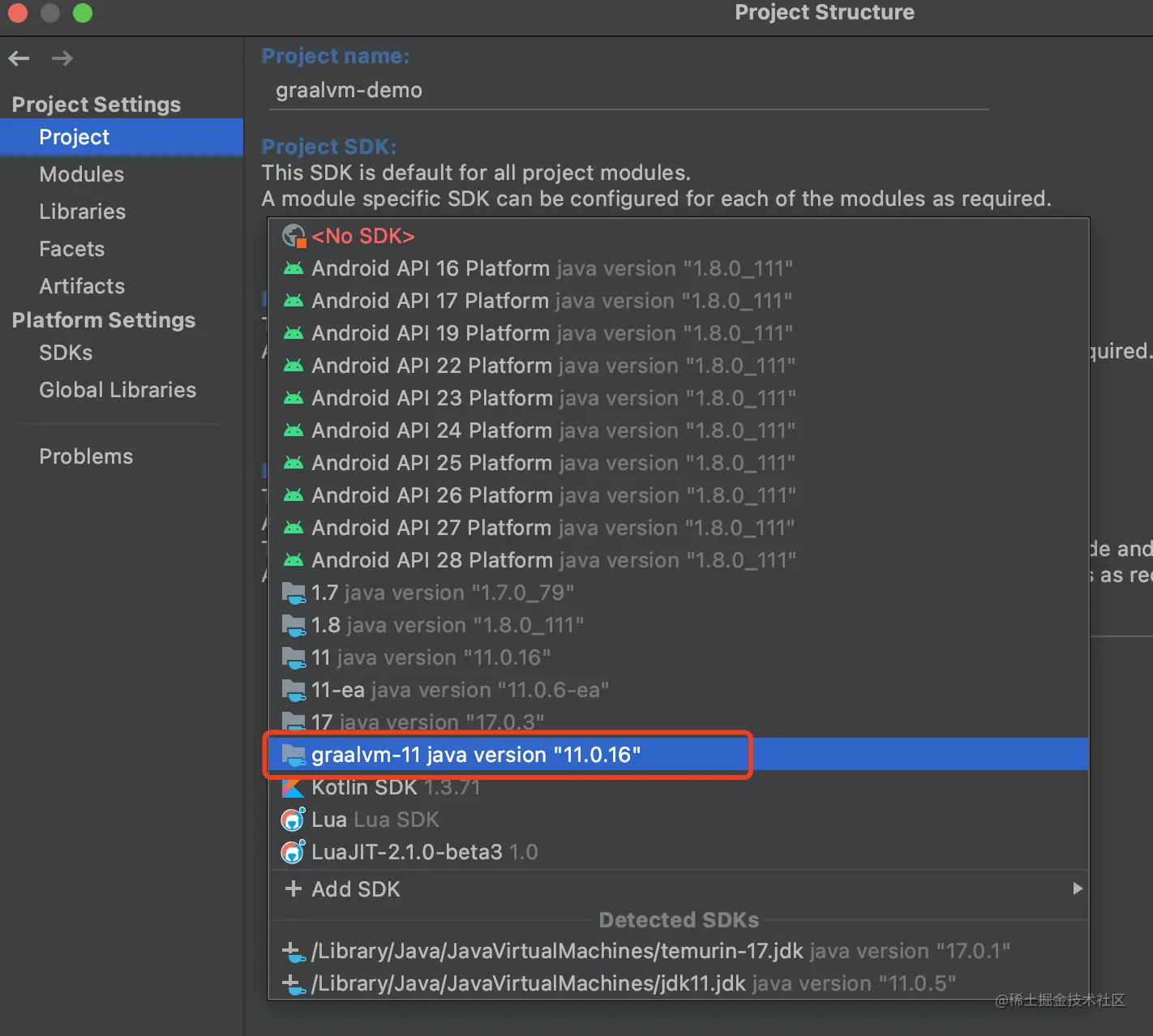Screen dimensions: 1153x1036
Task: Click the add icon for temurin-17.jdk
Action: (x=294, y=952)
